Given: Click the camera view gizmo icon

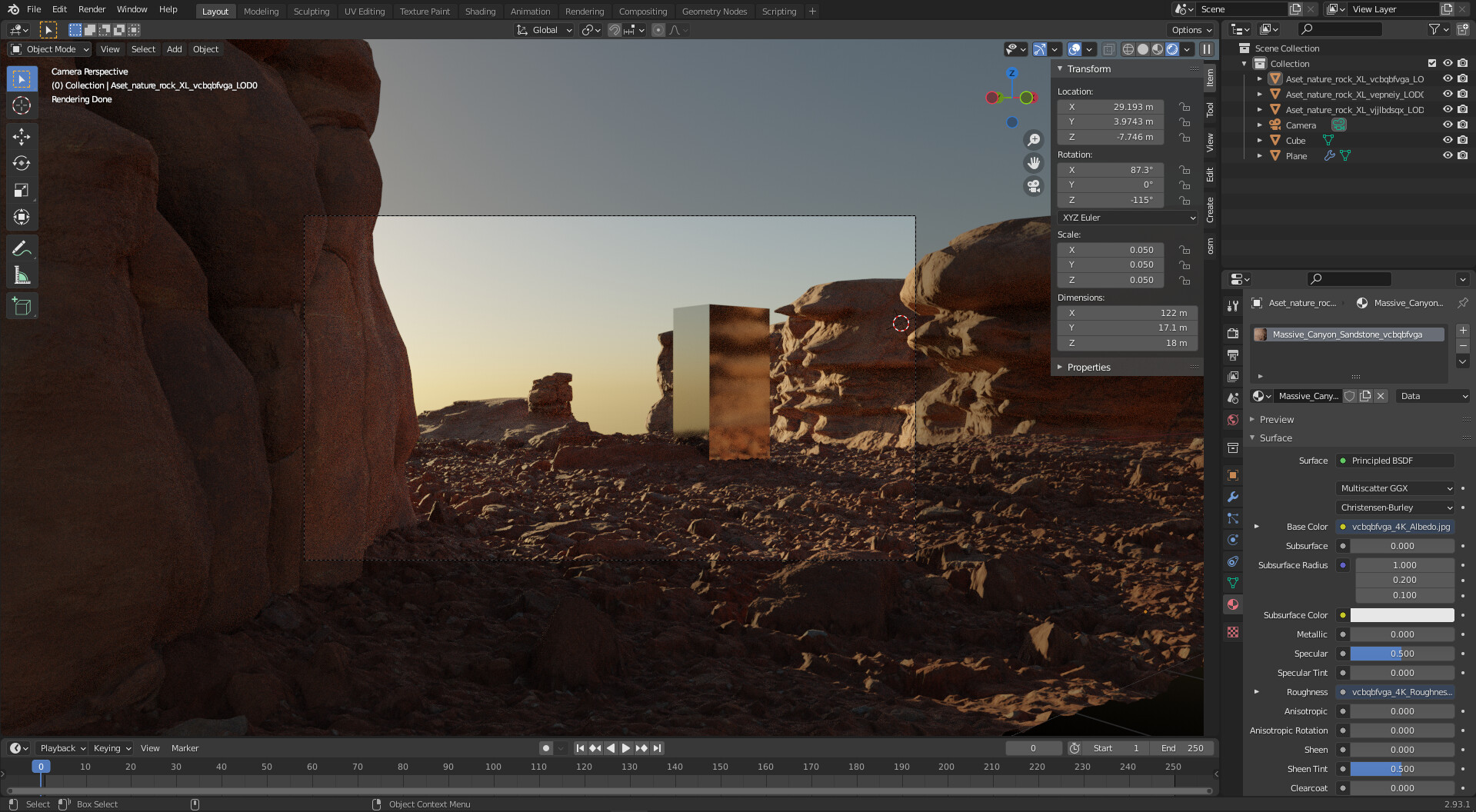Looking at the screenshot, I should point(1034,186).
